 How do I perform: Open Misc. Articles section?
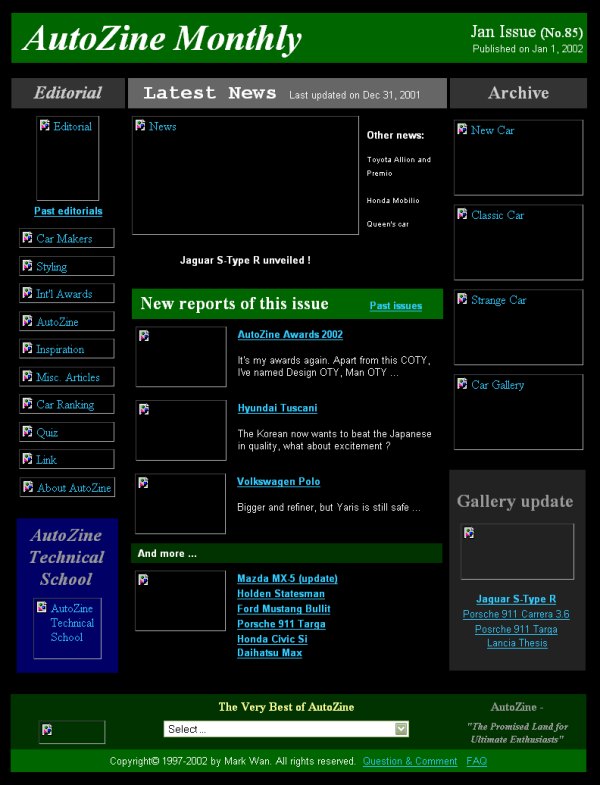(67, 377)
